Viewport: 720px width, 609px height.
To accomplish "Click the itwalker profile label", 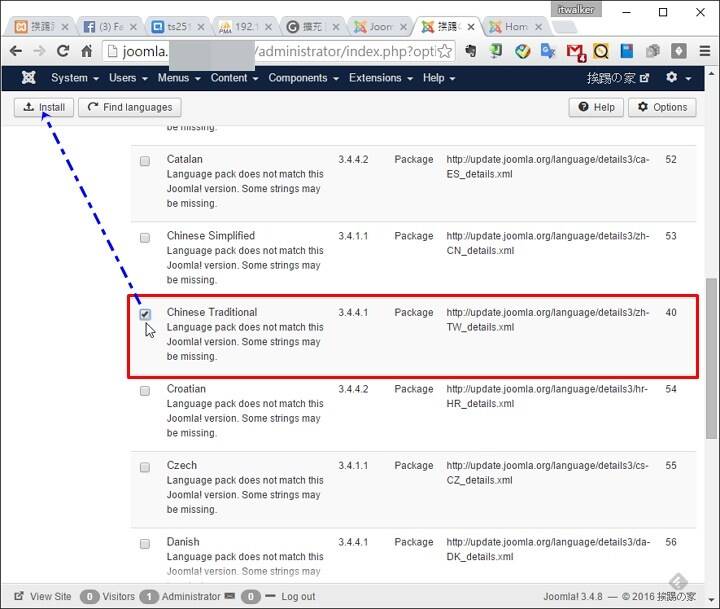I will [576, 9].
